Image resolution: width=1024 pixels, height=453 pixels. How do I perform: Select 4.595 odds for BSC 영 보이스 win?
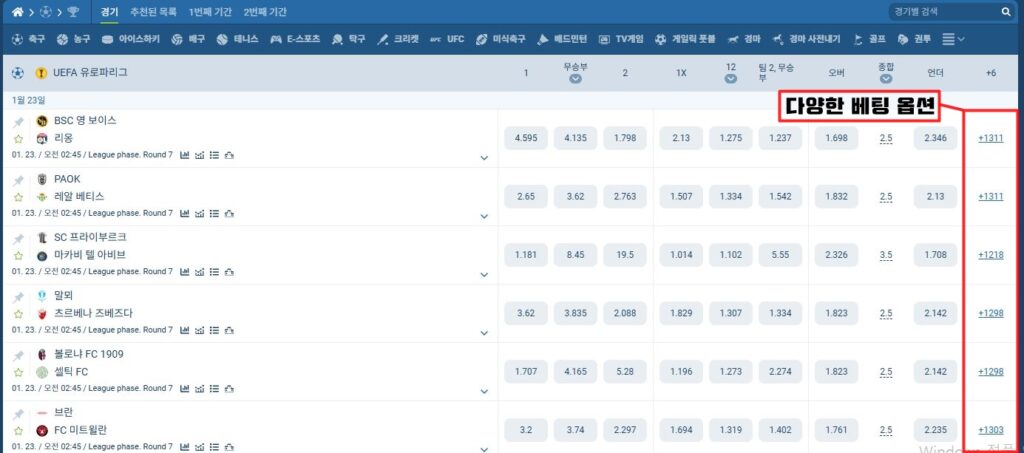tap(526, 138)
